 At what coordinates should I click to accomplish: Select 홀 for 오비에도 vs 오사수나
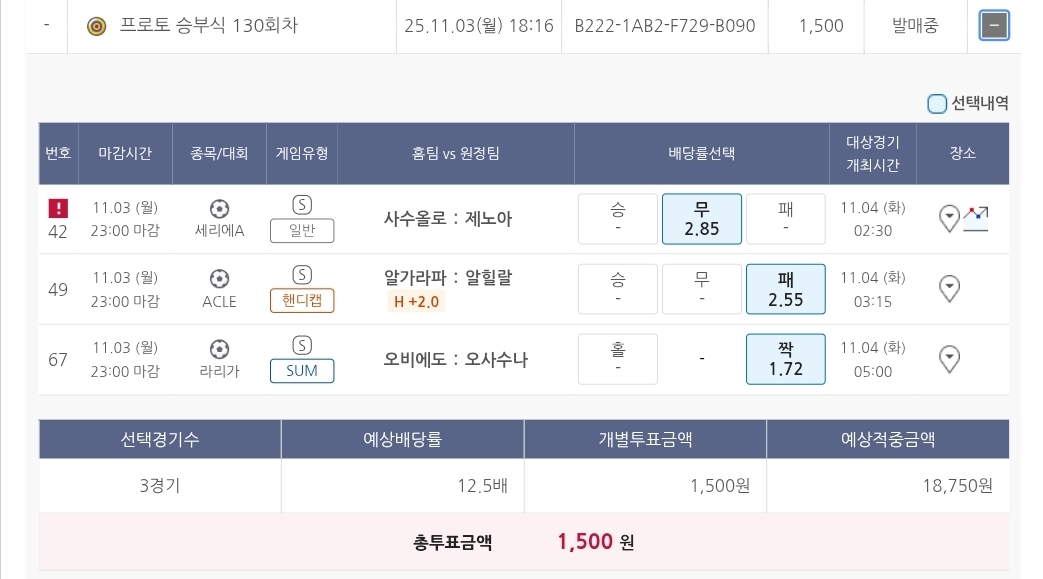618,359
